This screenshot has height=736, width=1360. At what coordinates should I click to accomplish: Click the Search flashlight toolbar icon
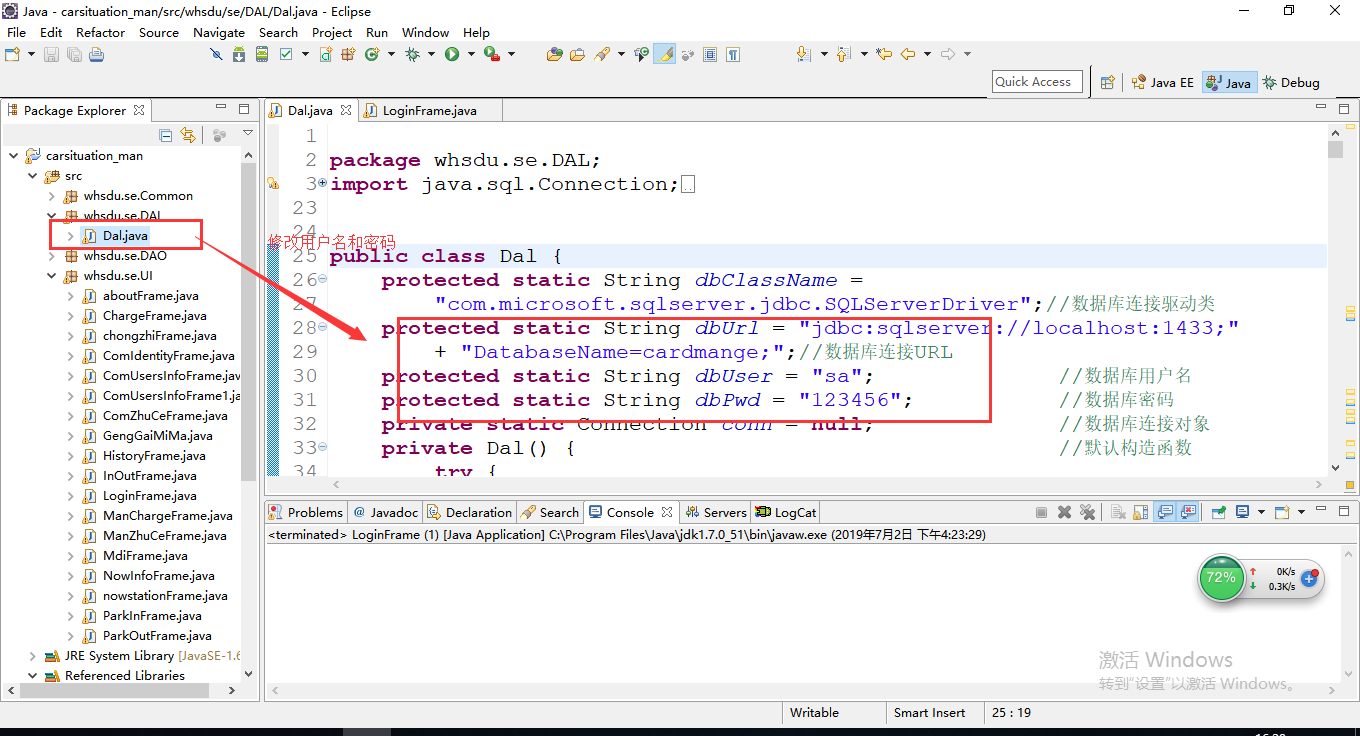[602, 54]
